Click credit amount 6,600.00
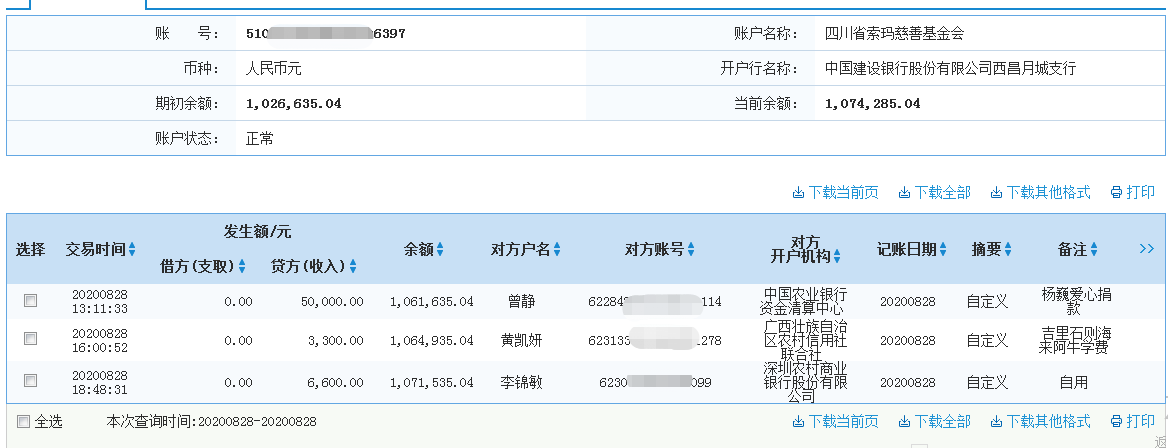Screen dimensions: 1168x448 337,382
